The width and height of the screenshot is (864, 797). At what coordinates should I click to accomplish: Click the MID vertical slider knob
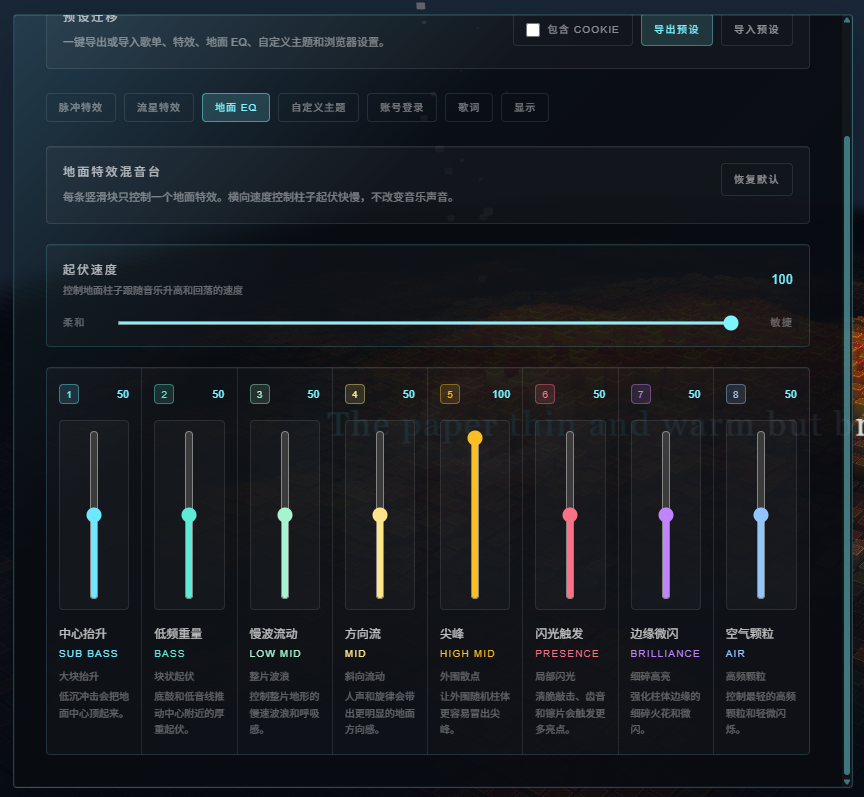click(x=380, y=515)
